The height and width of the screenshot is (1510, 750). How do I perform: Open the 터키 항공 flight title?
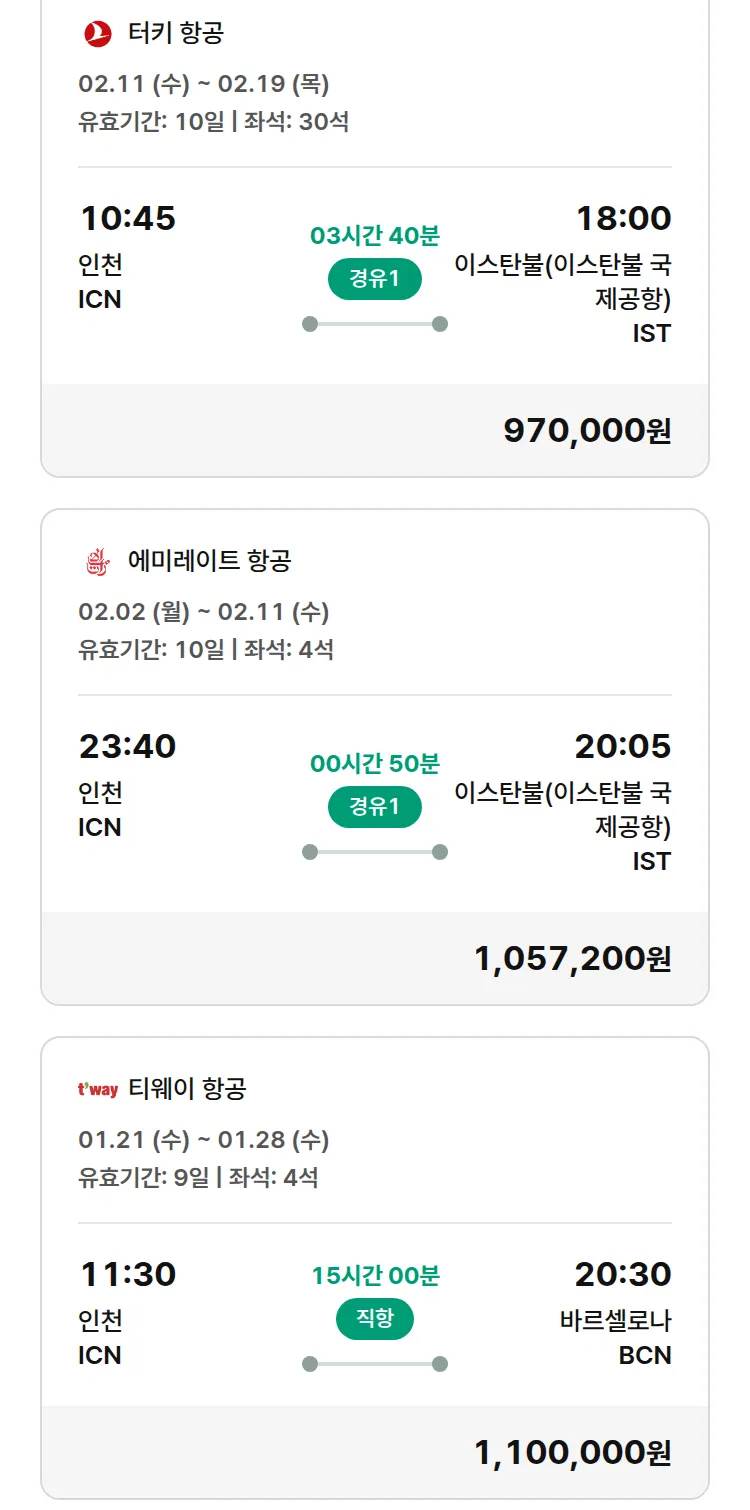point(176,34)
